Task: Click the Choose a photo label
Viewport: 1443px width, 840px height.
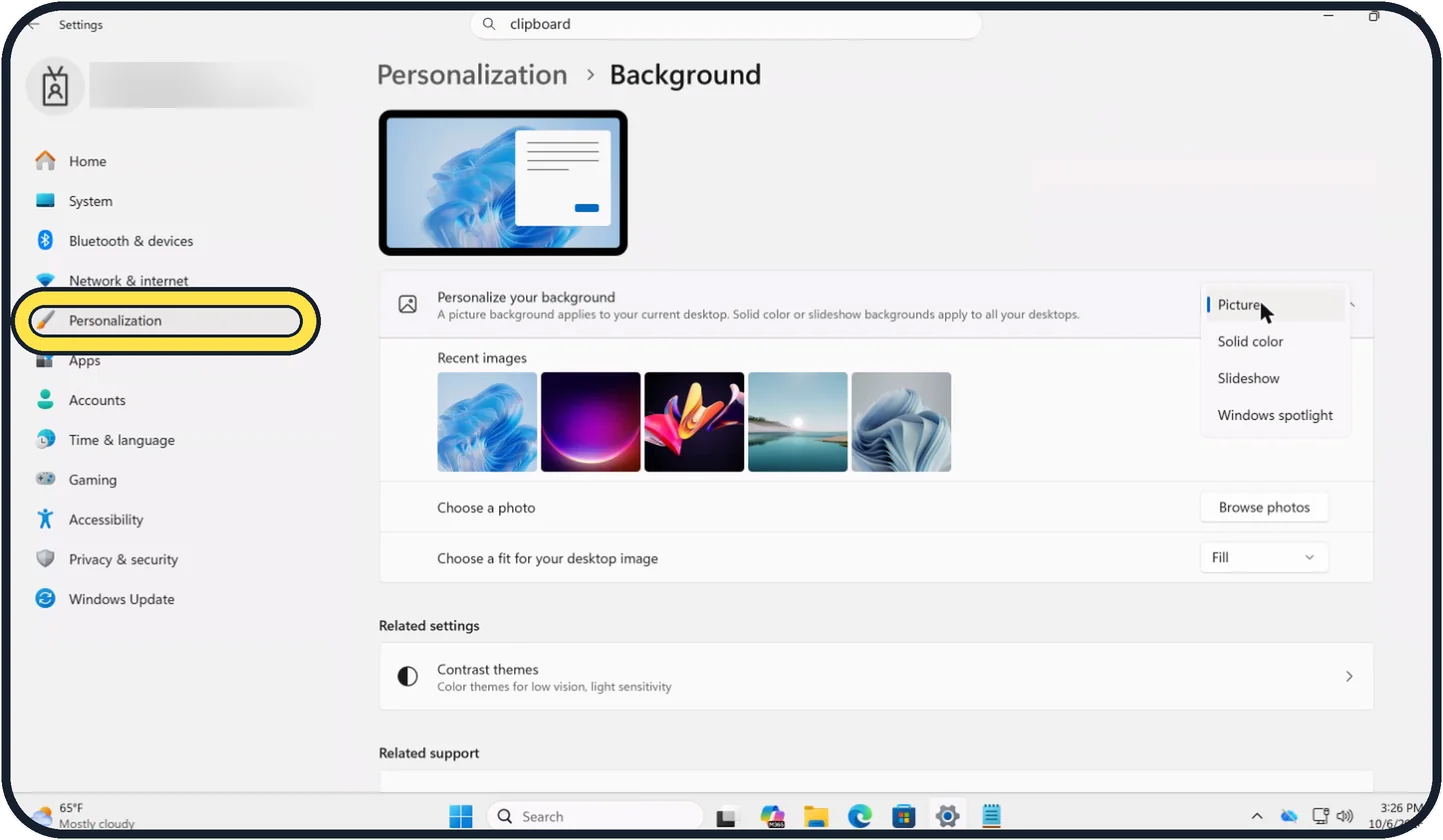Action: click(x=486, y=508)
